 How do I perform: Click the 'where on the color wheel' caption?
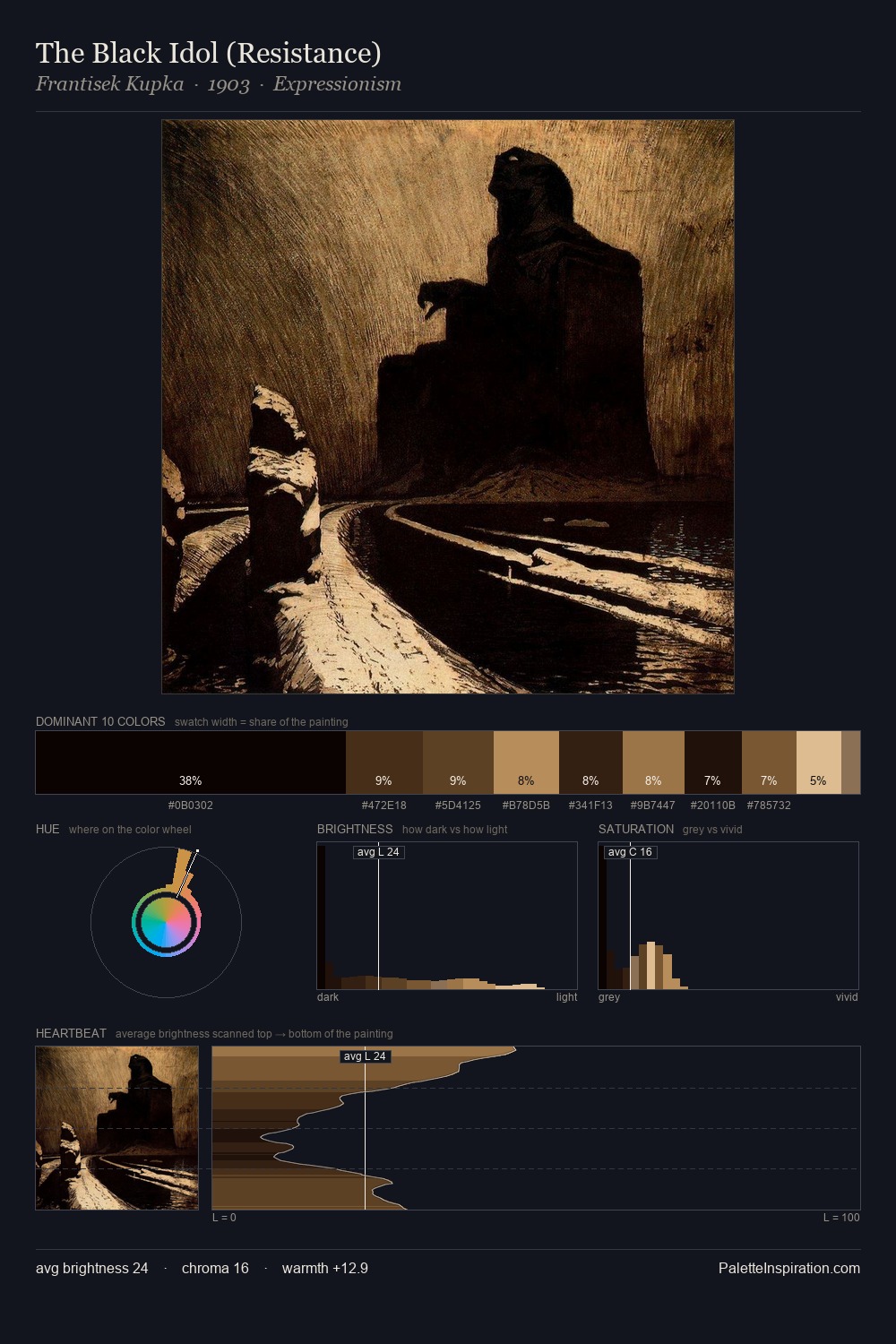pyautogui.click(x=130, y=830)
